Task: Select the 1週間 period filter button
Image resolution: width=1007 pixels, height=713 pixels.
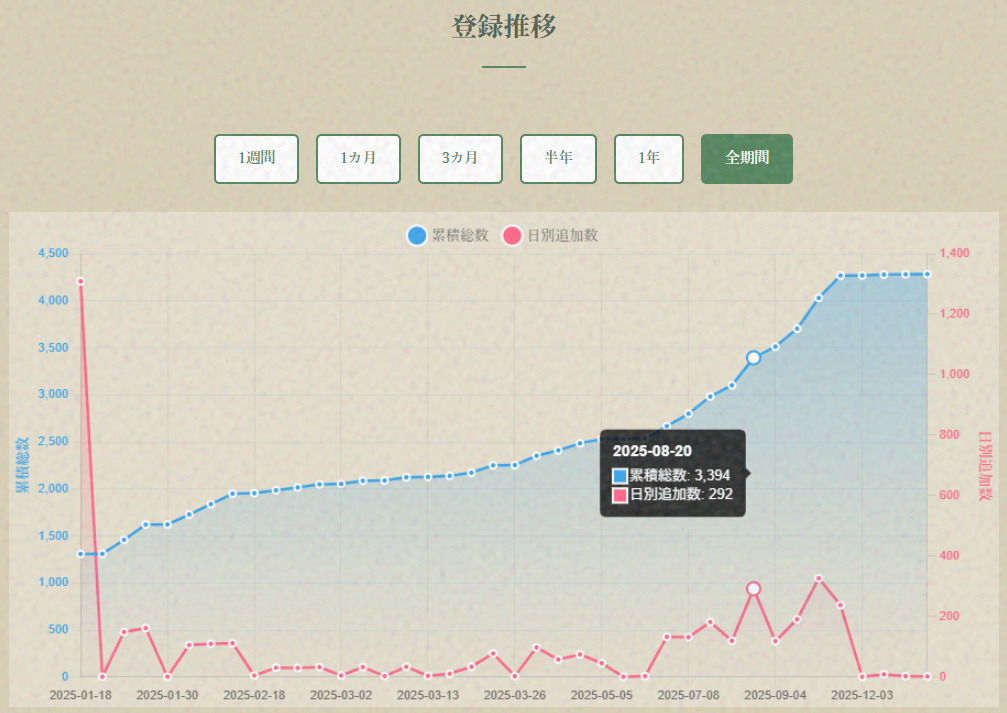Action: click(x=256, y=158)
